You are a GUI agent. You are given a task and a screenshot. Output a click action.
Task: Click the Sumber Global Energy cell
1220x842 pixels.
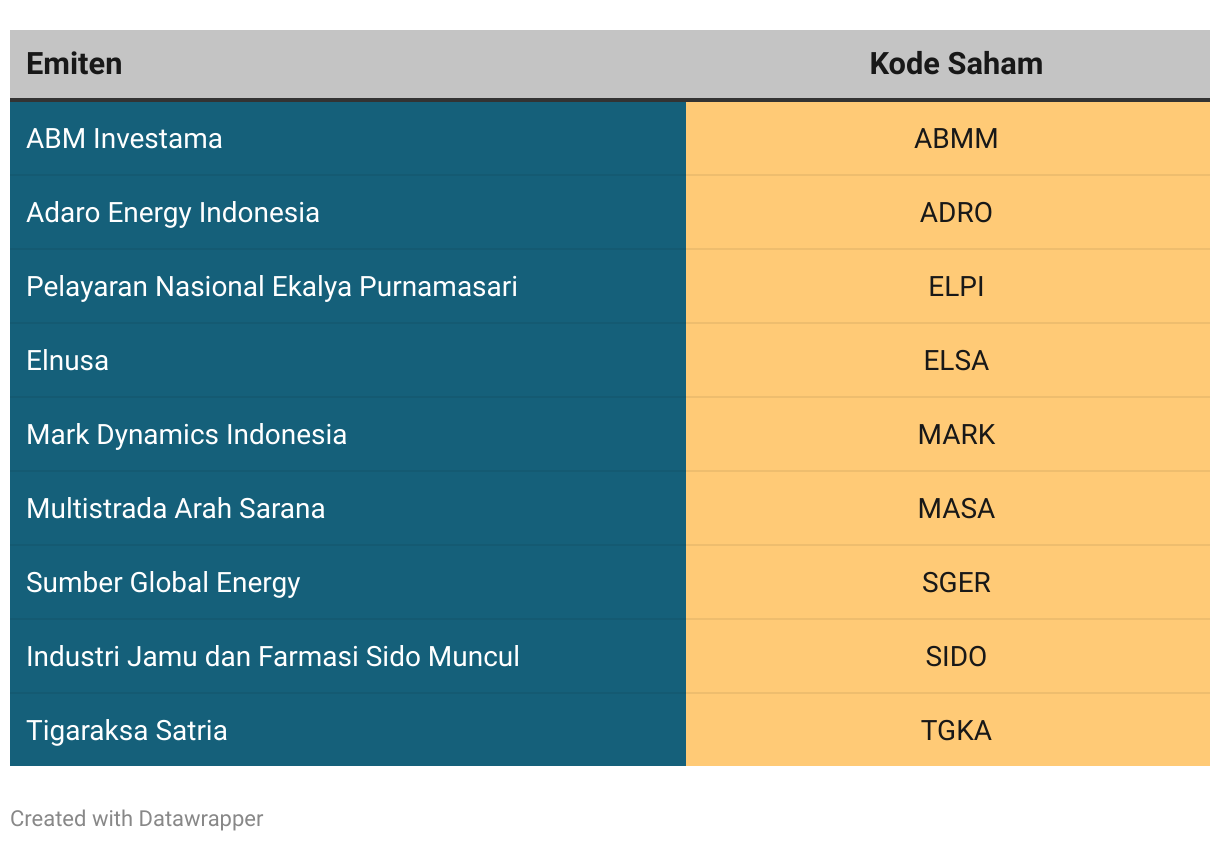coord(347,582)
